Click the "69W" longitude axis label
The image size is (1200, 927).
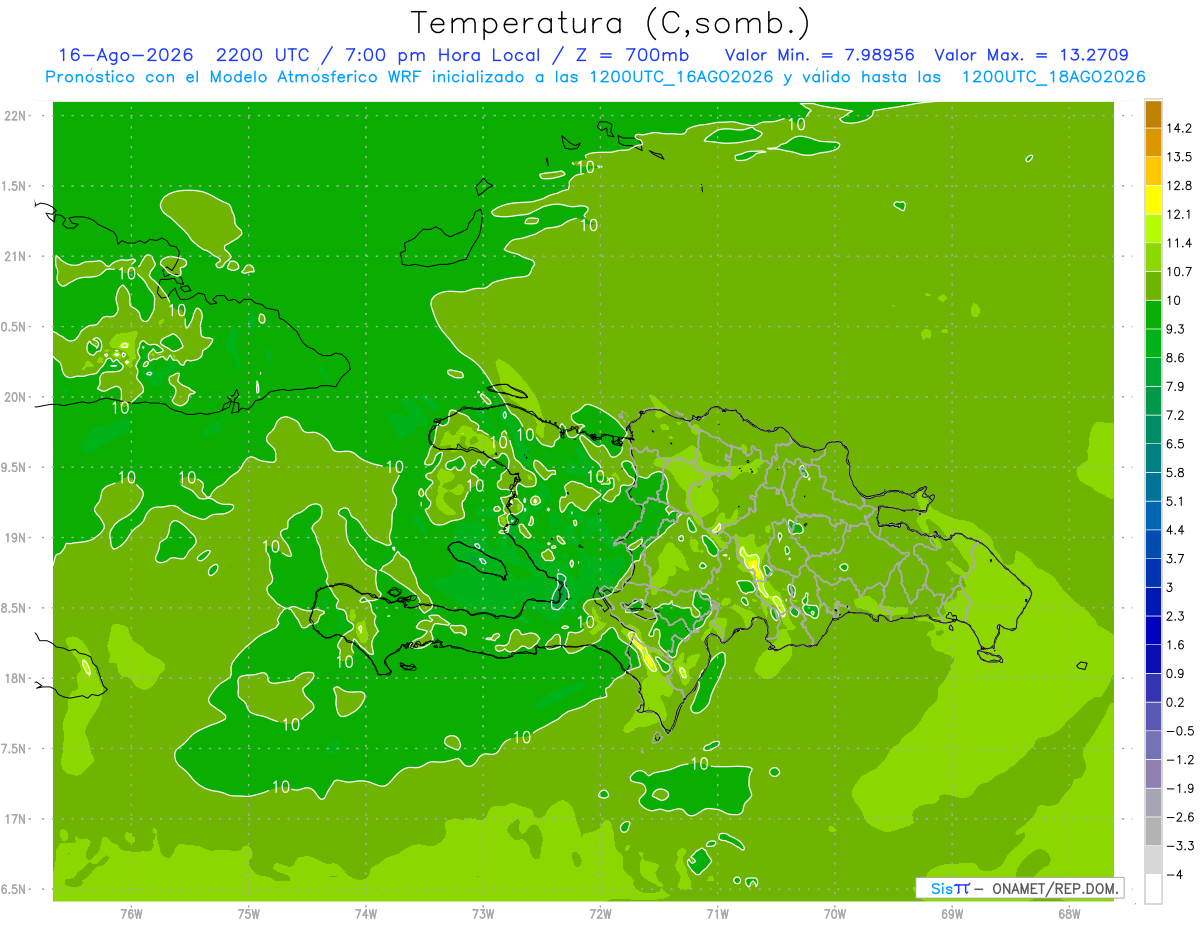click(951, 914)
